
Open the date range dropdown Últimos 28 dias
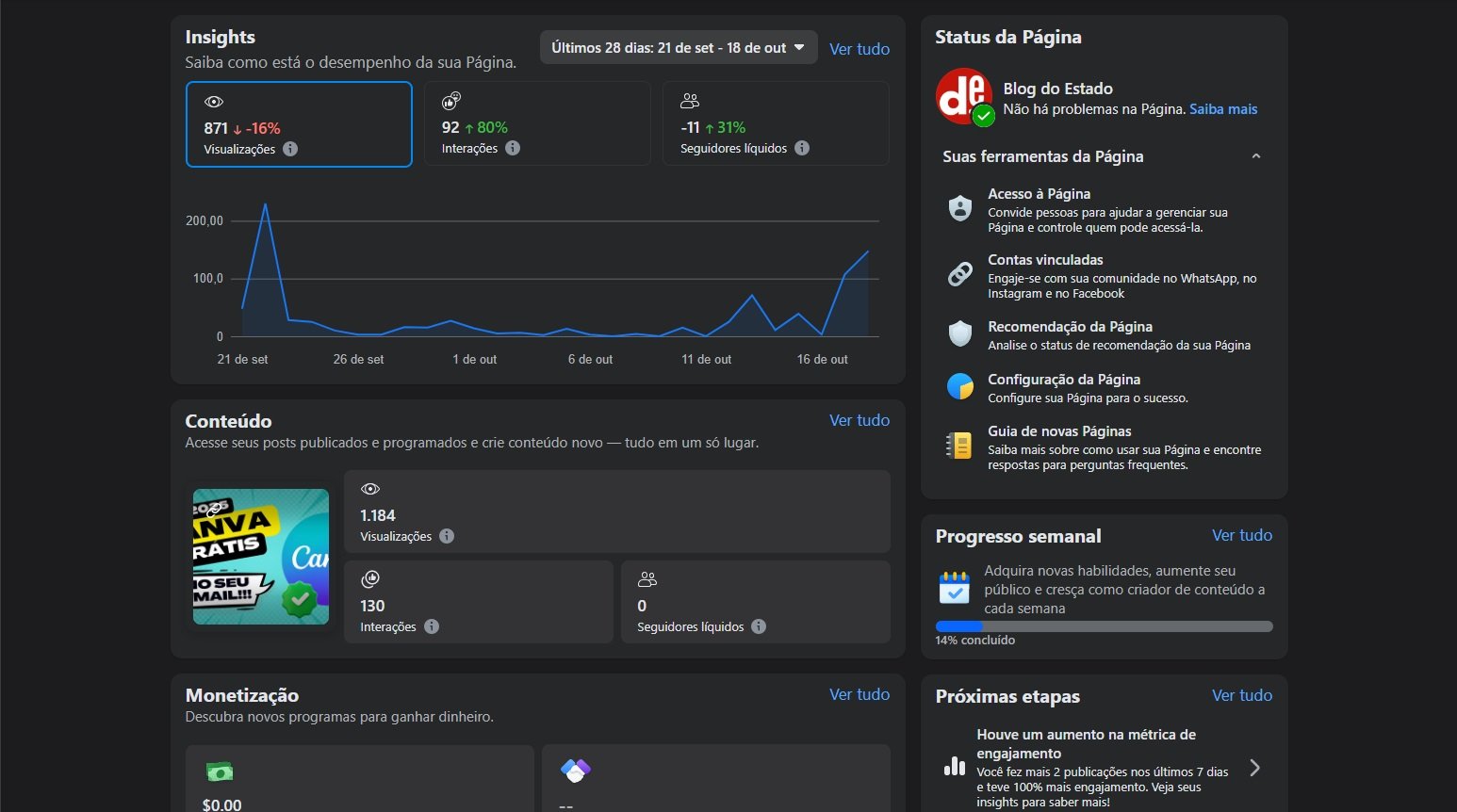pyautogui.click(x=678, y=48)
